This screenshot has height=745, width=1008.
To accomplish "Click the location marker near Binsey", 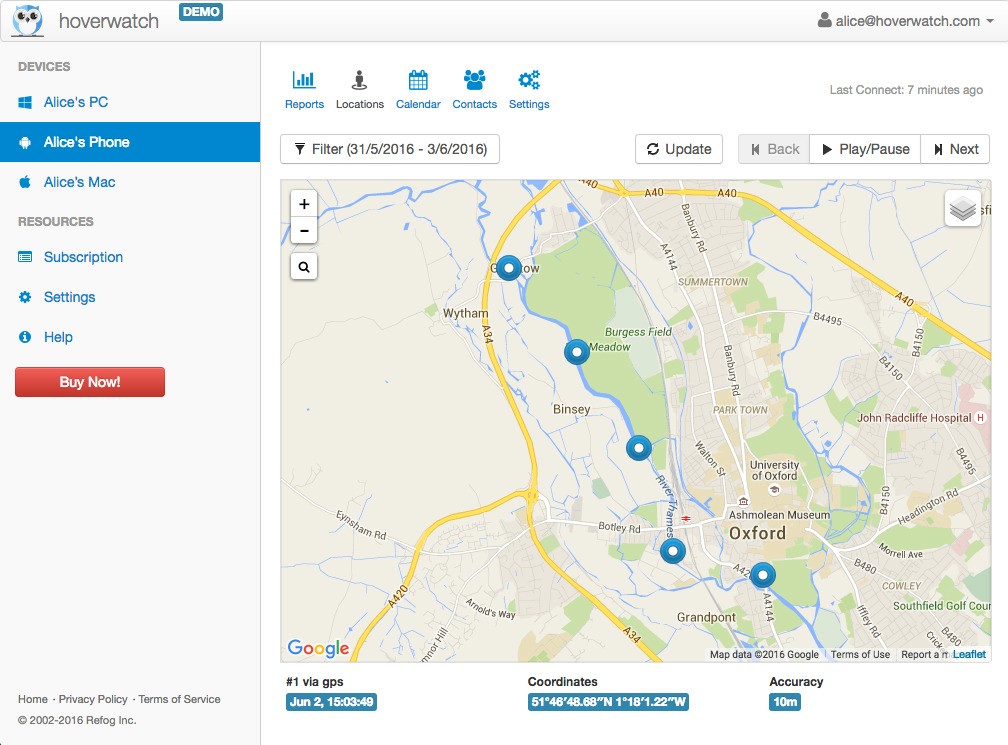I will (x=576, y=352).
